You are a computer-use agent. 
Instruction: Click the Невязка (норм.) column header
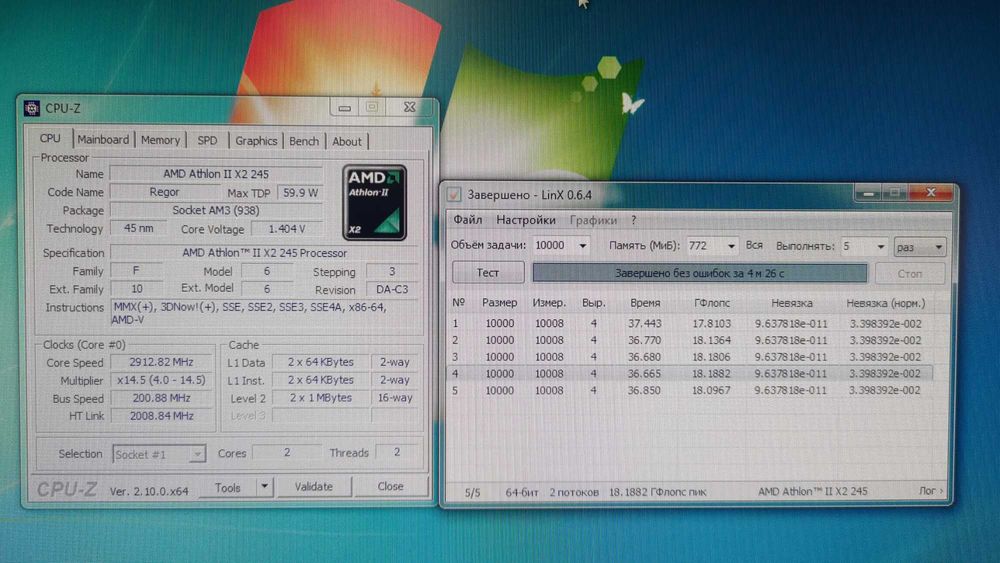885,303
